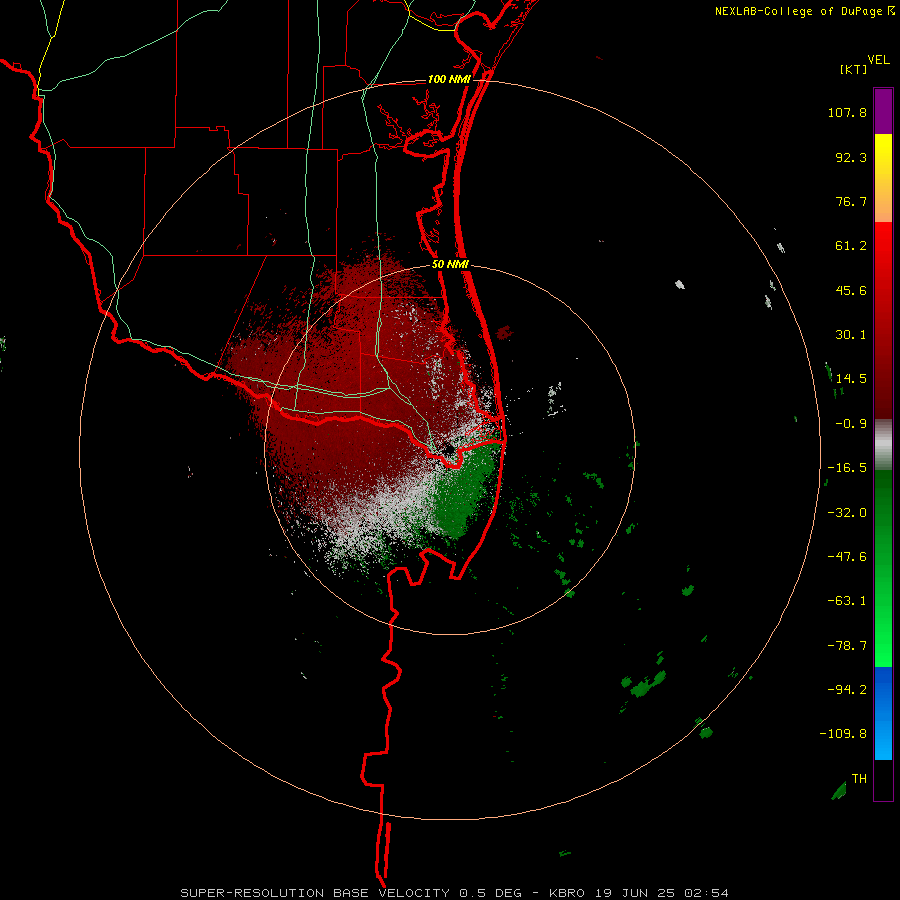900x900 pixels.
Task: Click the KBRO radar site center marker
Action: (449, 449)
